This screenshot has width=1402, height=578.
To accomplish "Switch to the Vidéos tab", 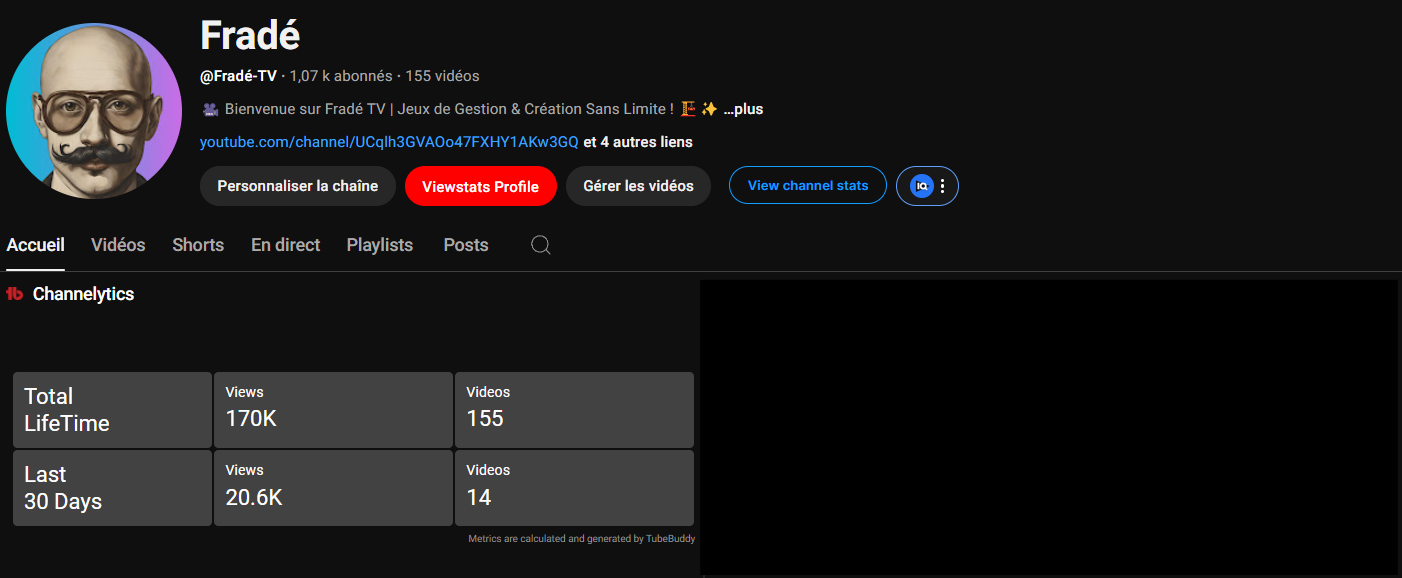I will (118, 245).
